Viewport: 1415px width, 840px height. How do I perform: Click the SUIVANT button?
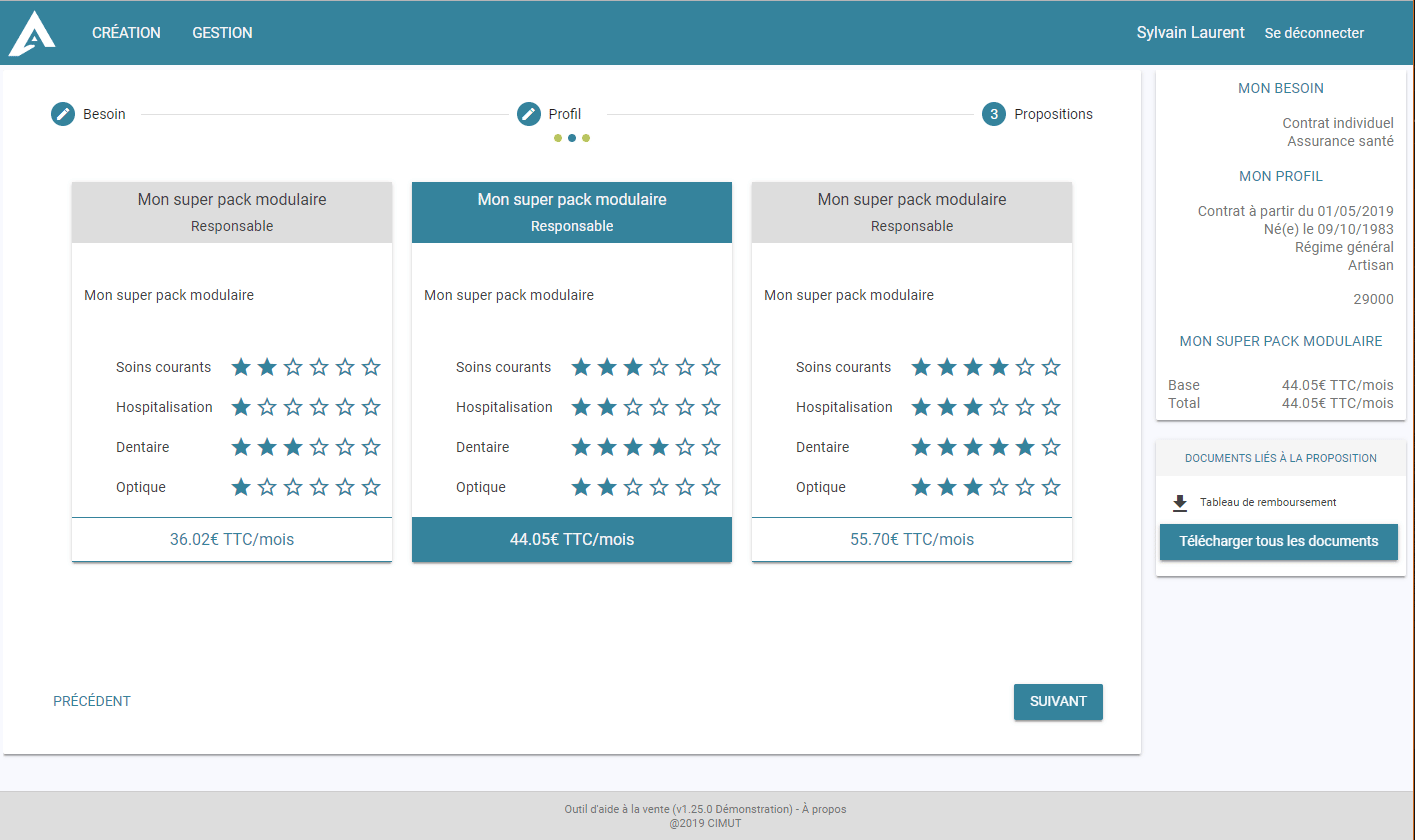1058,701
